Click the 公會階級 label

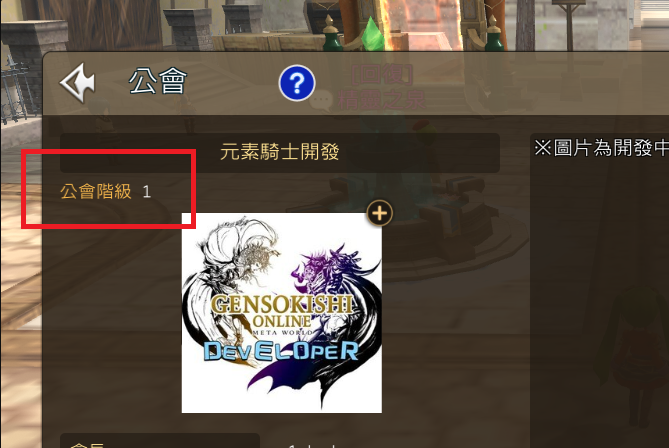coord(96,192)
